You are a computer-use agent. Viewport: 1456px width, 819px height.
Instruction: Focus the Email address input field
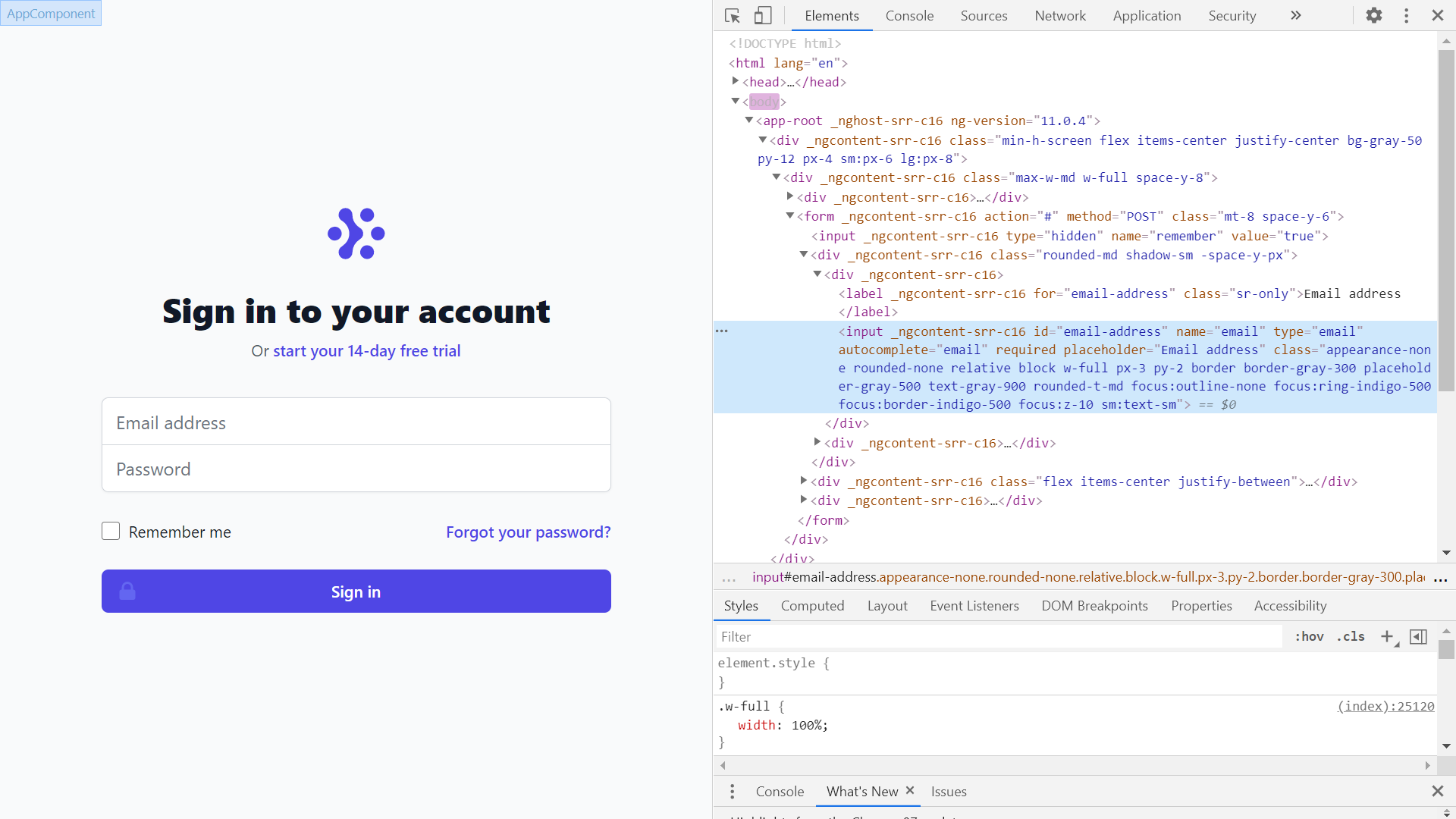[356, 422]
